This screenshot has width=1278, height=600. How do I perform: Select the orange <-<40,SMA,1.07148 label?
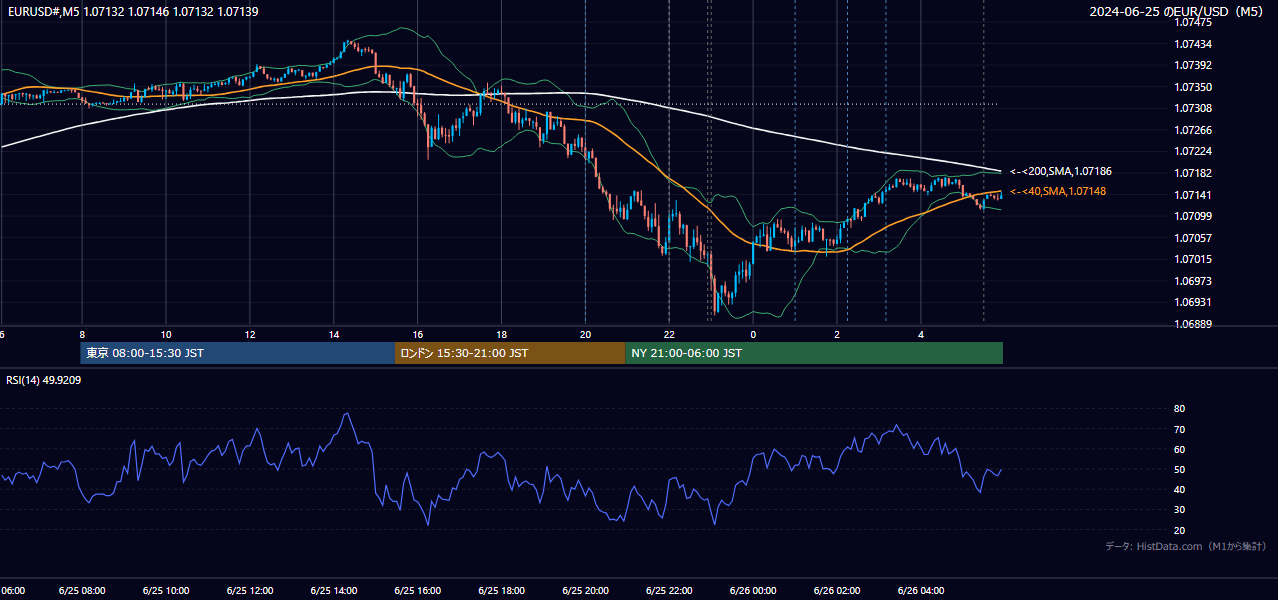coord(1058,191)
